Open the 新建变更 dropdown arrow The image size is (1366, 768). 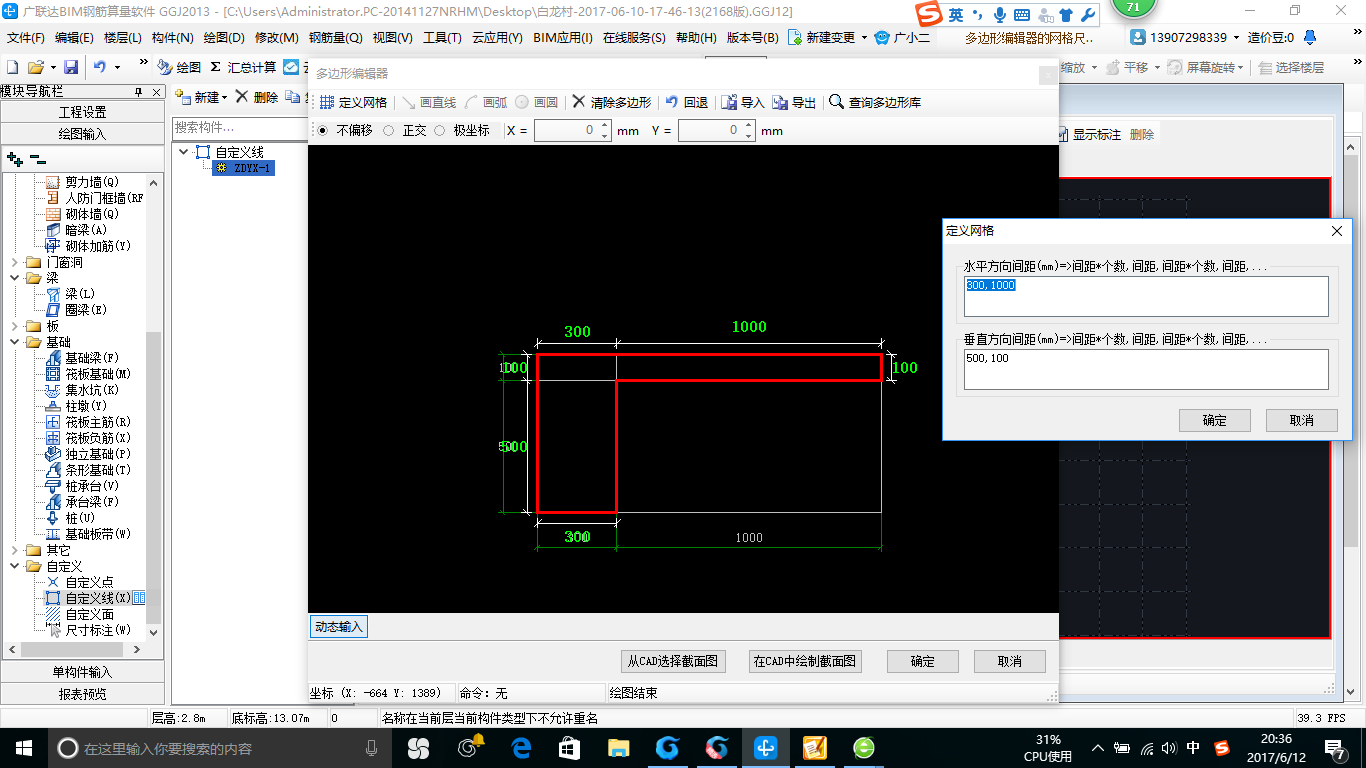click(862, 38)
